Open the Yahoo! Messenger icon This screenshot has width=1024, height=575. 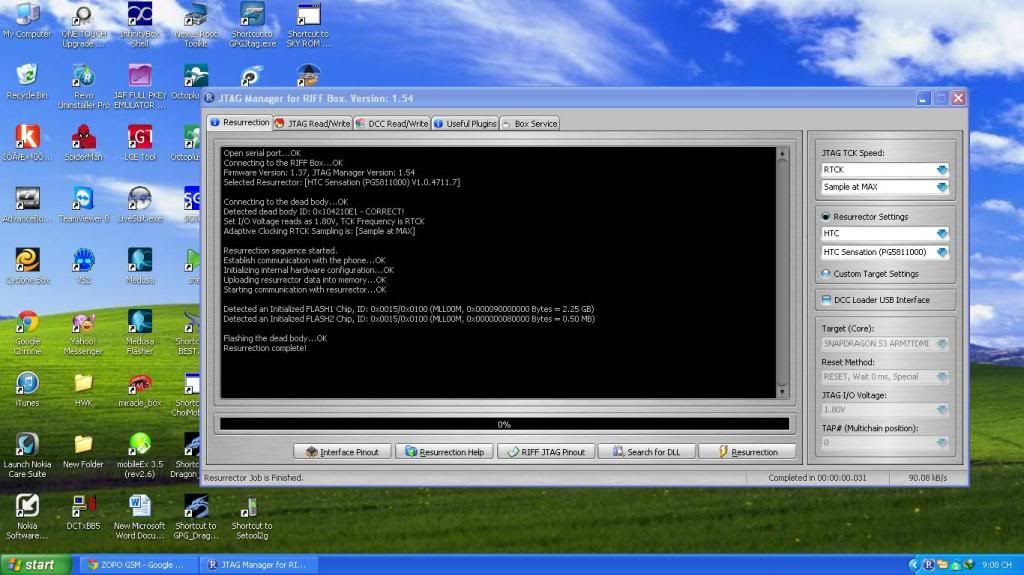(x=83, y=332)
